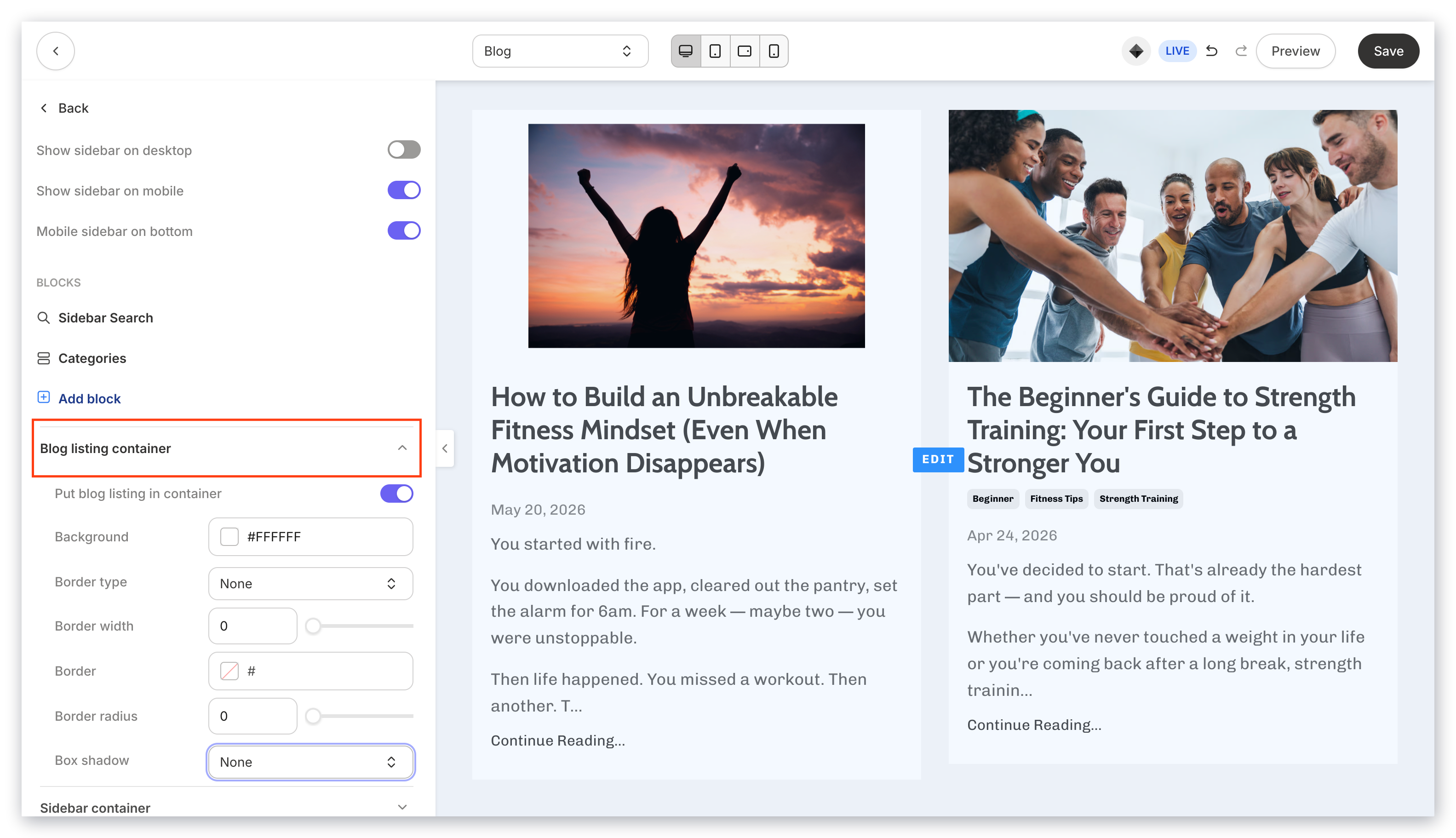1456x838 pixels.
Task: Toggle Show sidebar on desktop
Action: 403,149
